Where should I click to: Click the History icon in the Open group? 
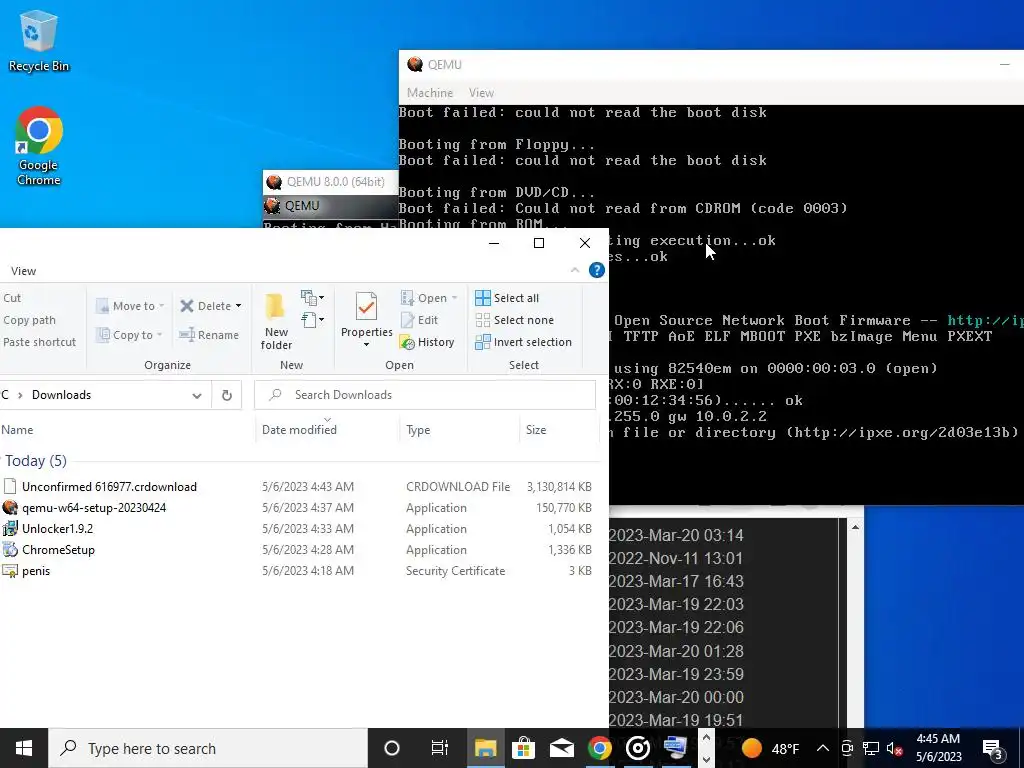(408, 342)
